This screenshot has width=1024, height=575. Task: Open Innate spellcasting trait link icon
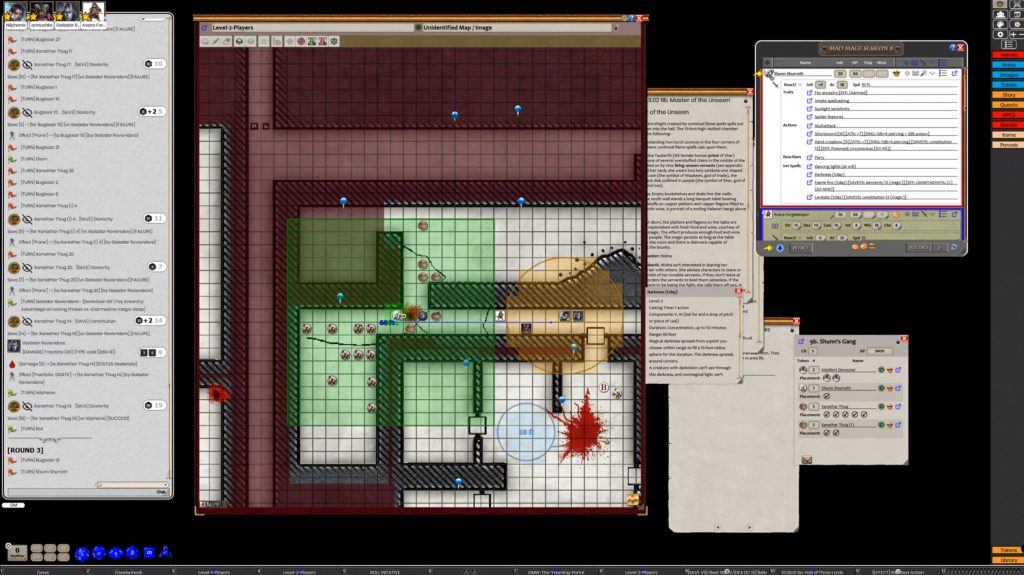(x=809, y=101)
